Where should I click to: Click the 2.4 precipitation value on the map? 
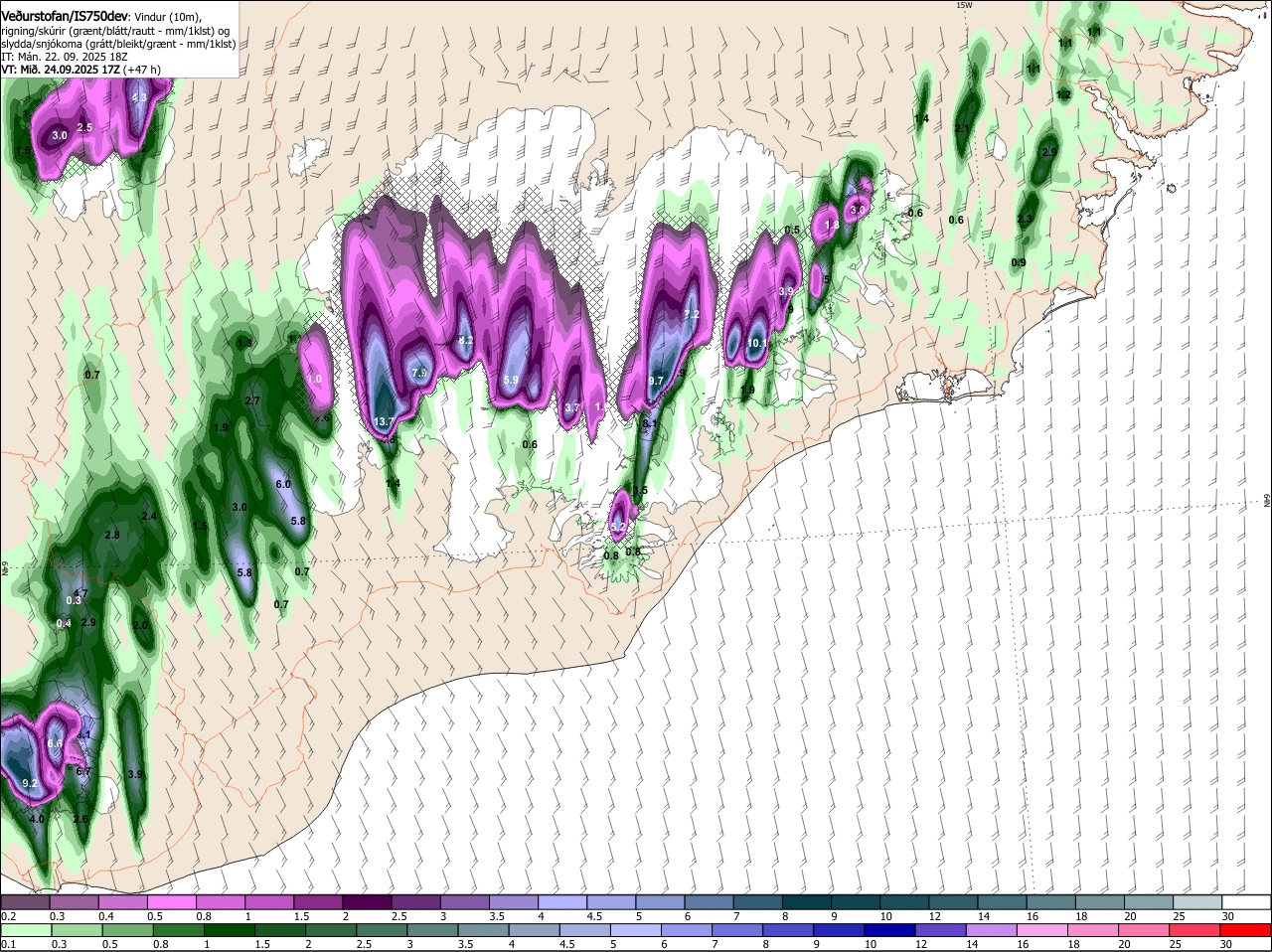[149, 517]
